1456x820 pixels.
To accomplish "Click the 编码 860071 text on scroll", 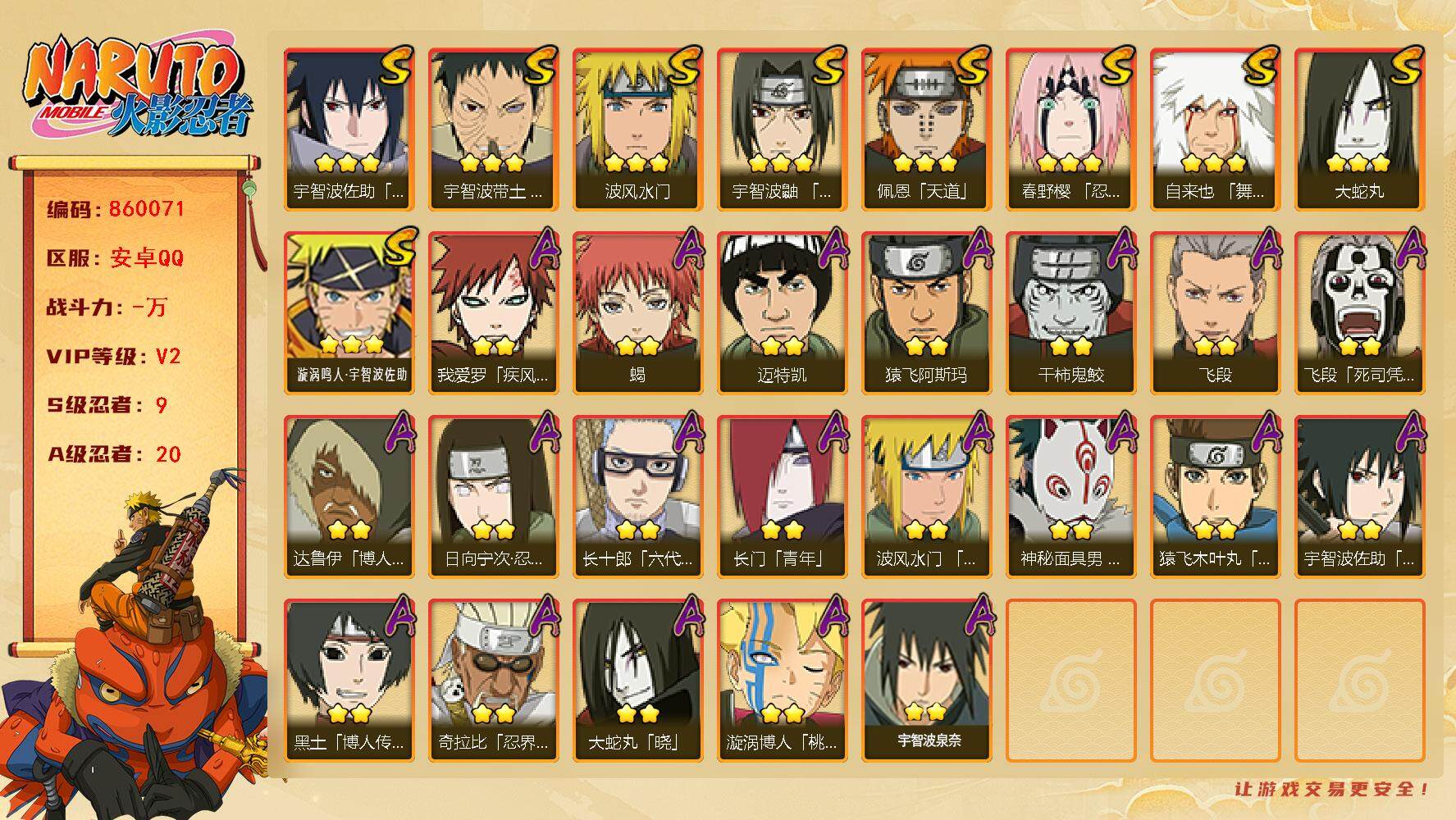I will pos(116,209).
